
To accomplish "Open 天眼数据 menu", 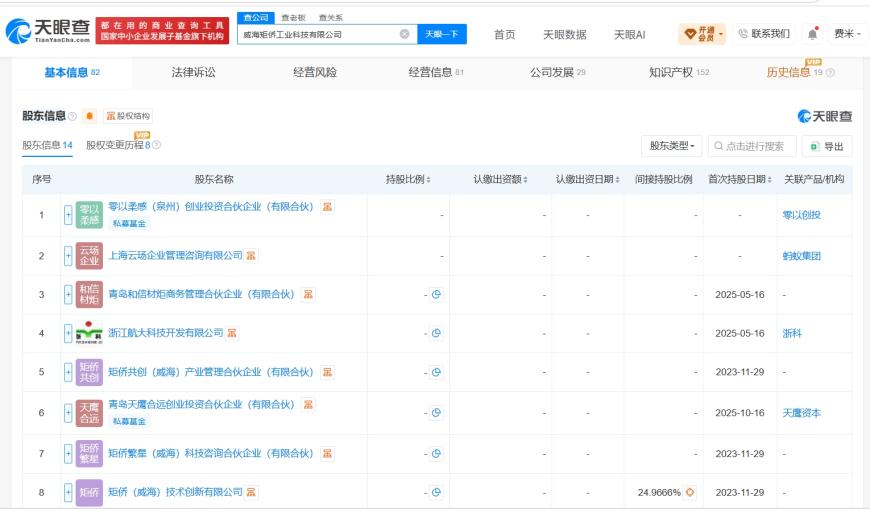I will click(x=564, y=34).
